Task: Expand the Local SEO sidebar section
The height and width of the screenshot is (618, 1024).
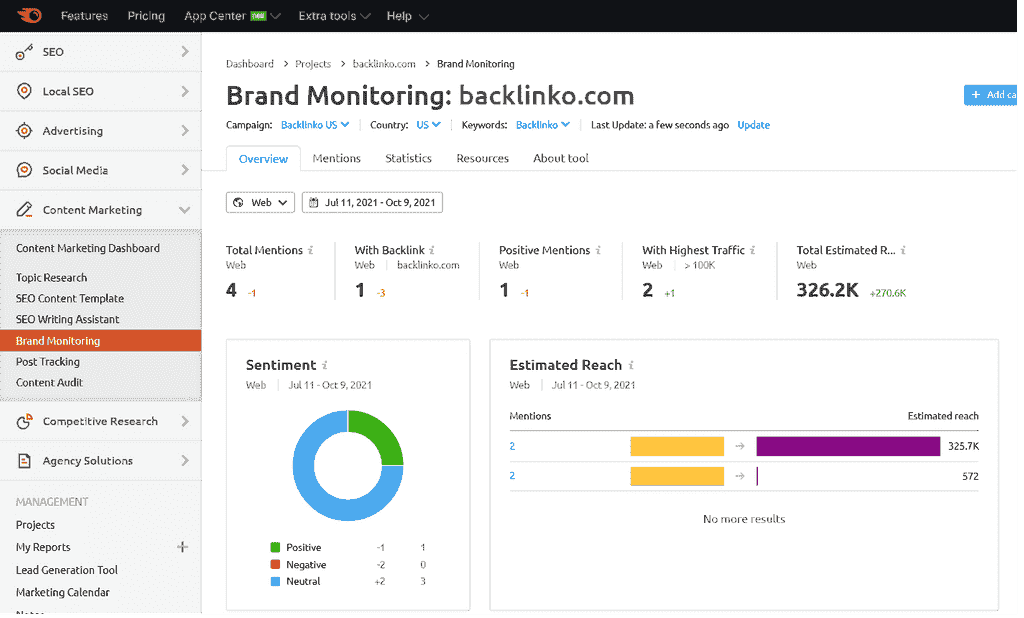Action: click(x=185, y=91)
